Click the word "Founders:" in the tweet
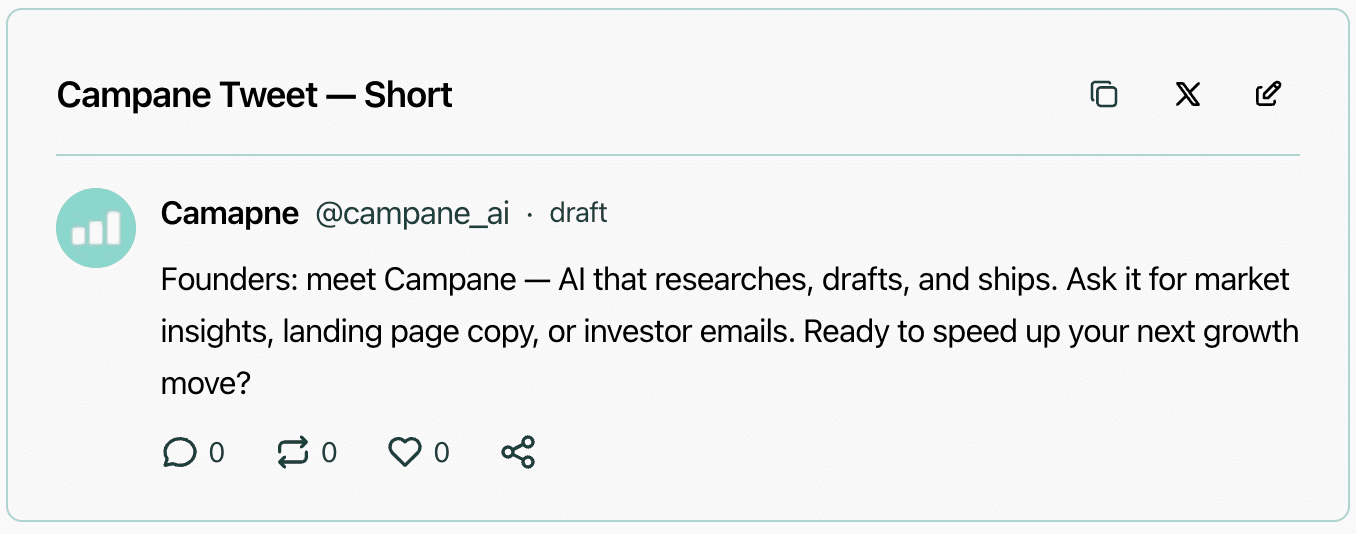The image size is (1356, 534). click(229, 279)
